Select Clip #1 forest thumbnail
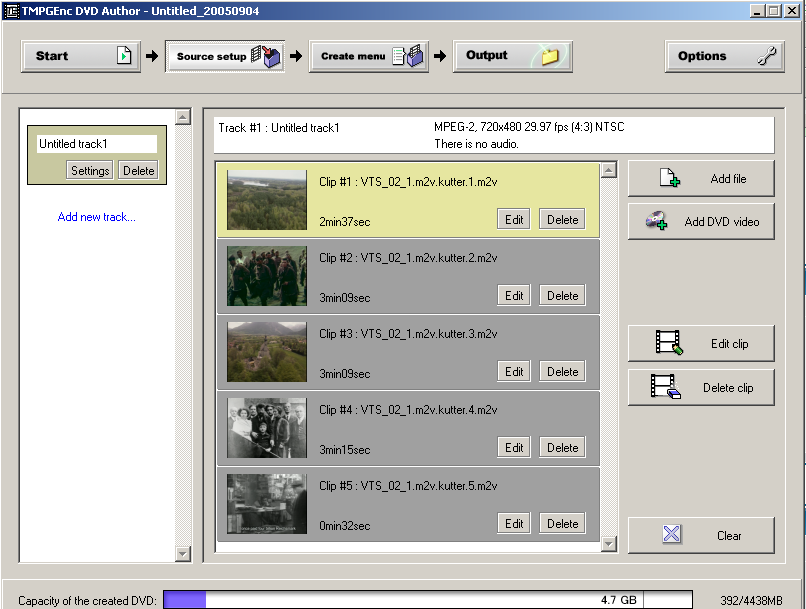Screen dimensions: 806x609 click(267, 200)
